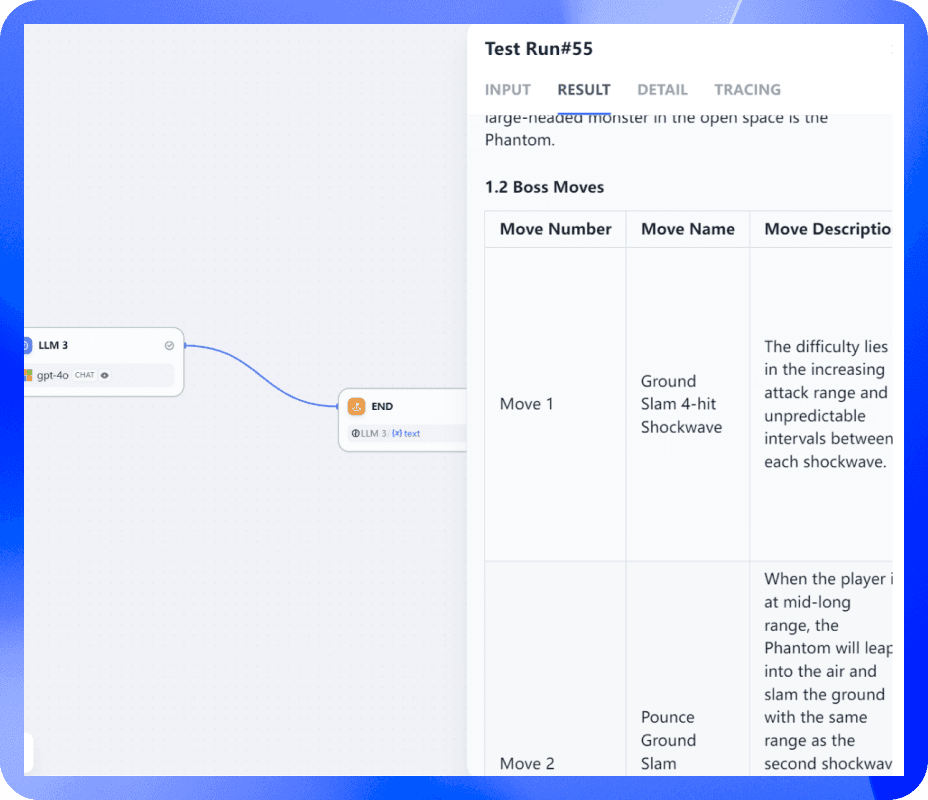Open the DETAIL tab
This screenshot has height=800, width=928.
pyautogui.click(x=662, y=90)
